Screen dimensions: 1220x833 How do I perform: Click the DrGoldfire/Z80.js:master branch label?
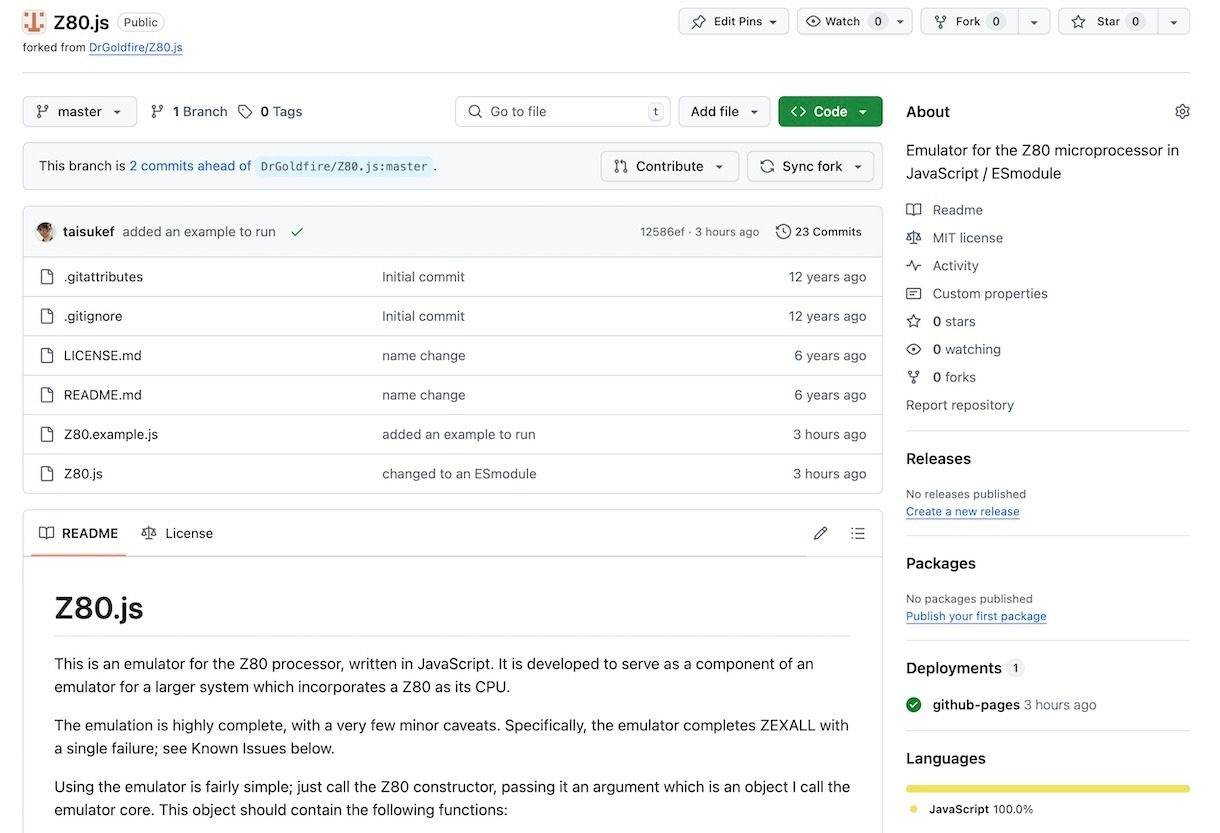click(344, 167)
